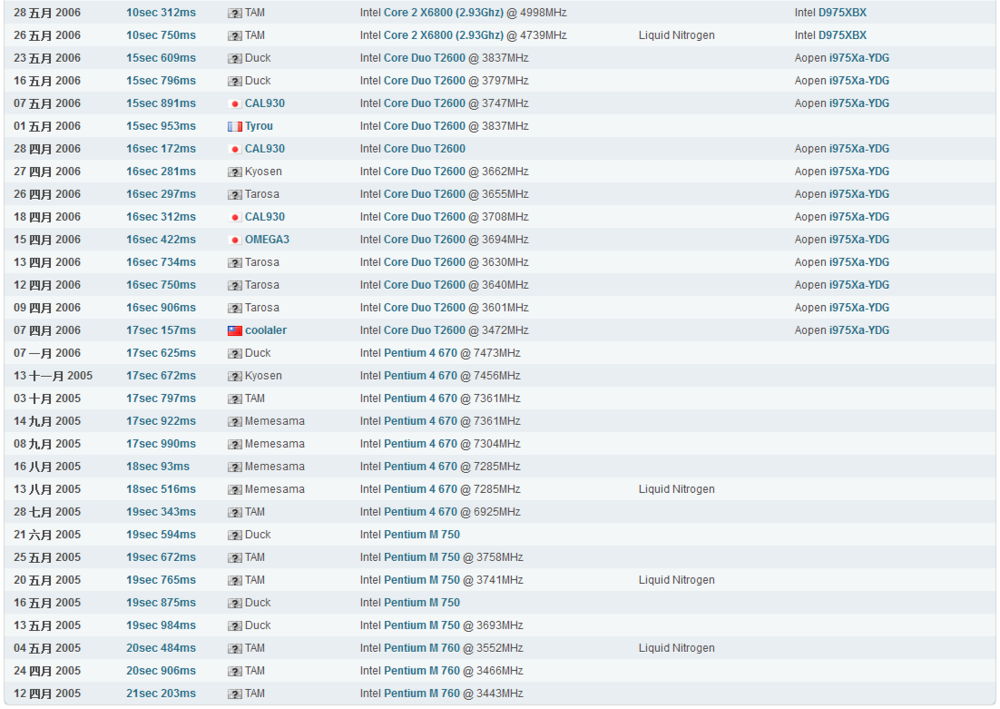Click the unknown-flag icon on the 16sec 297ms Tarosa row
Screen dimensions: 1000x709
pos(235,194)
